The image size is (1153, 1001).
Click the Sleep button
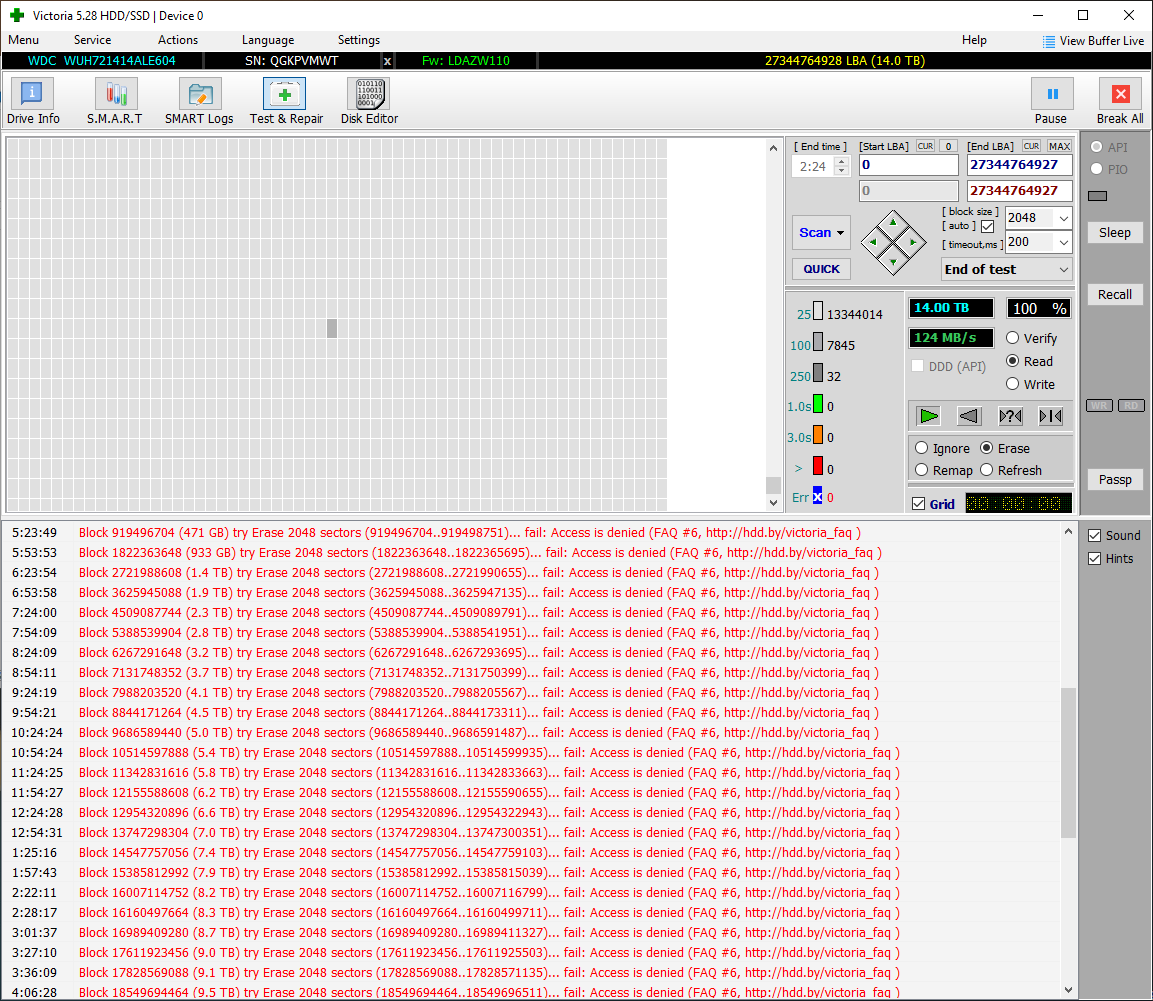(x=1115, y=232)
